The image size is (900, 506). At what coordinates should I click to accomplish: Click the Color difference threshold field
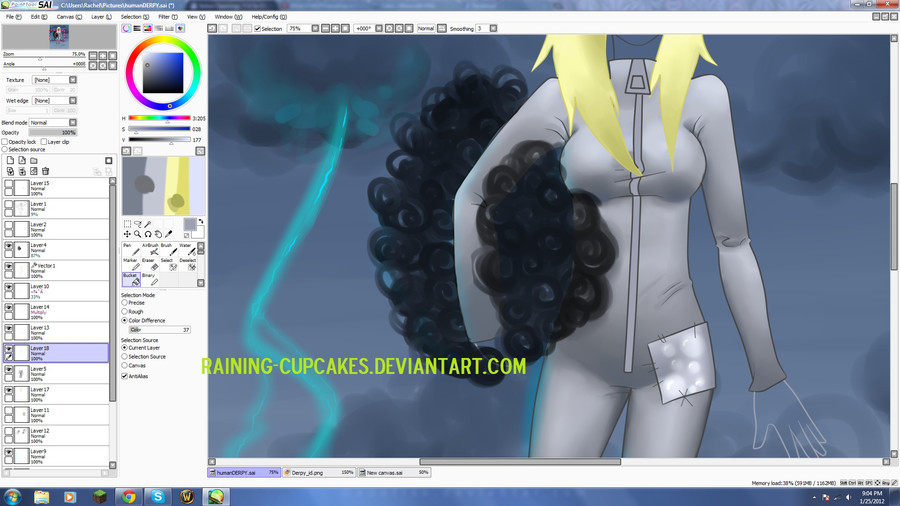[x=159, y=330]
